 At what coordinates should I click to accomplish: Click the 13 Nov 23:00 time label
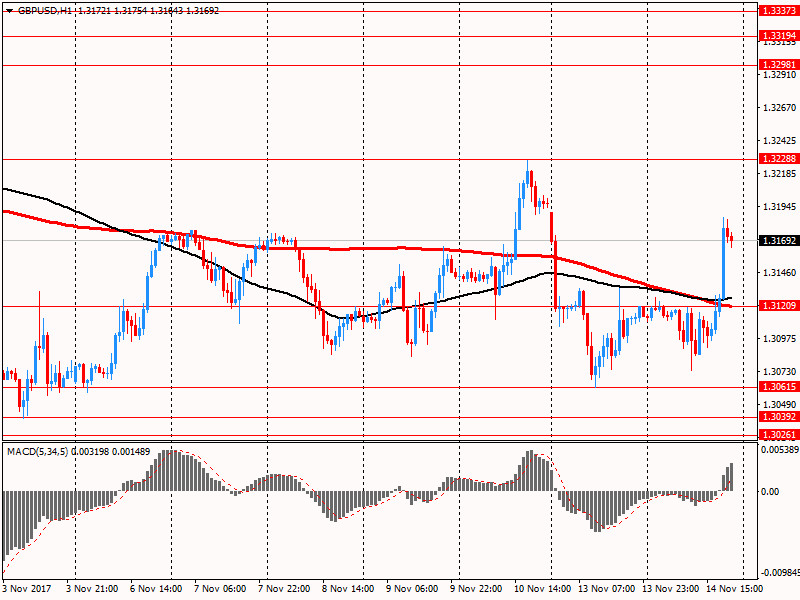pos(670,589)
